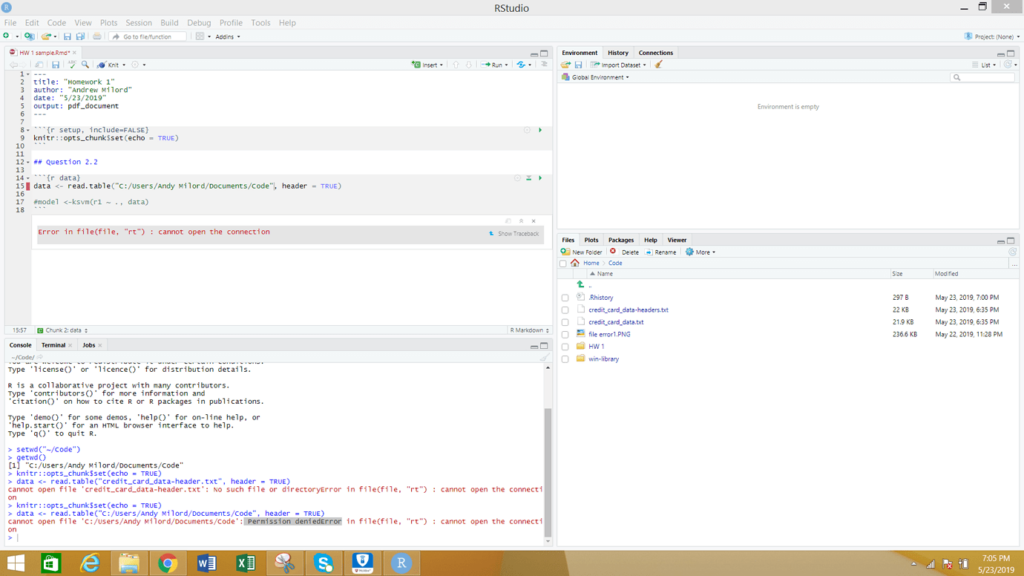Knit the HW 1 sample document

(108, 65)
